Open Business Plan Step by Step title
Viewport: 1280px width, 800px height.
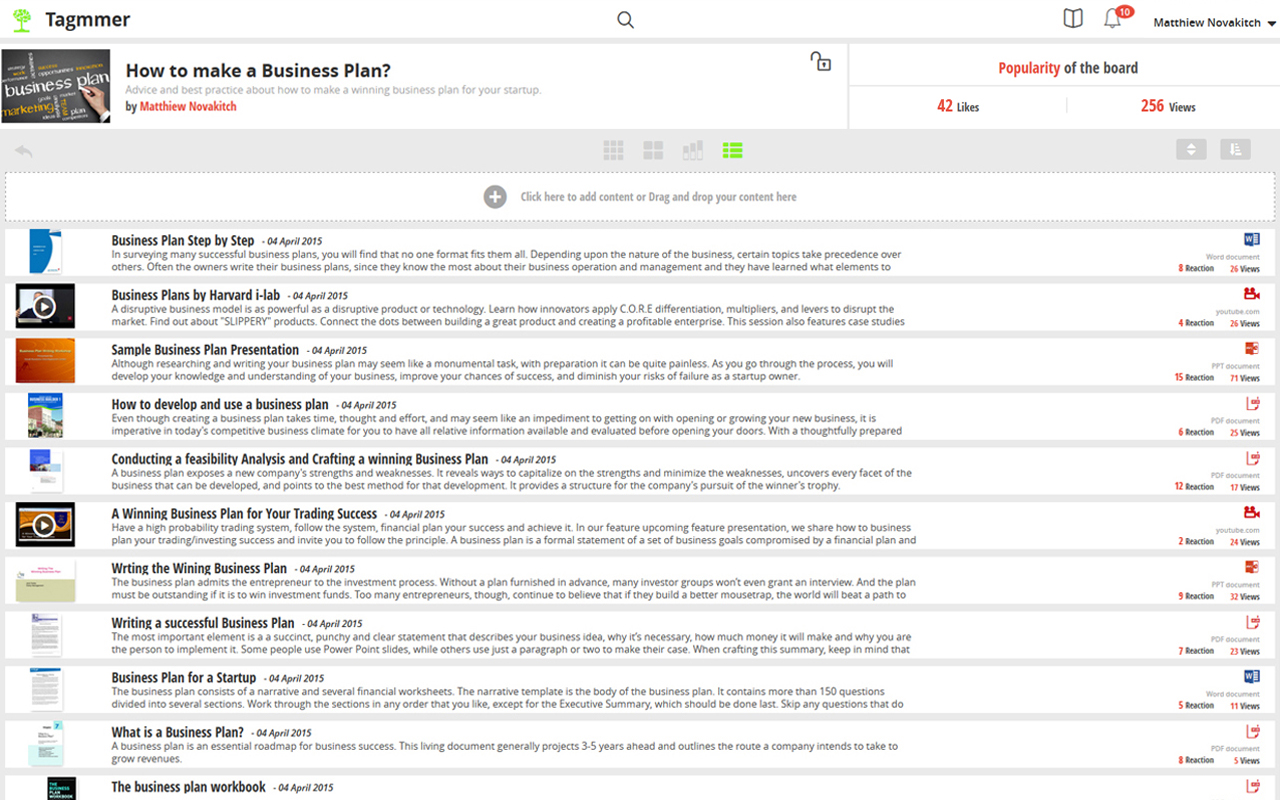(183, 240)
